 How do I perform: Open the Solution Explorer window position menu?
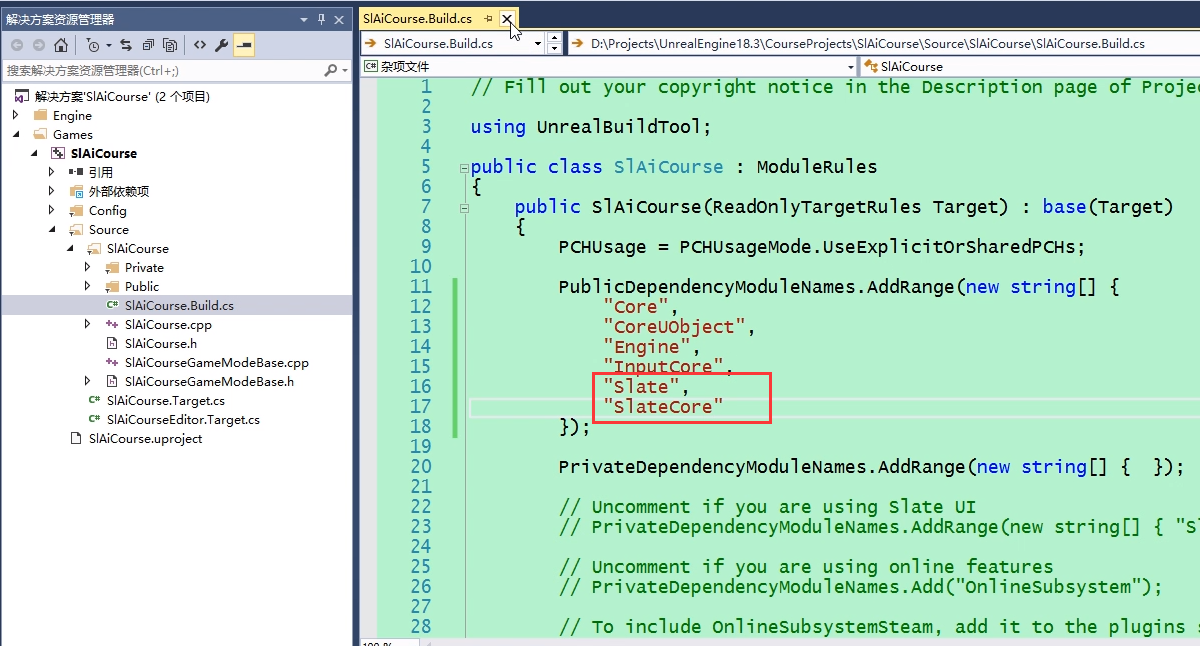coord(304,19)
